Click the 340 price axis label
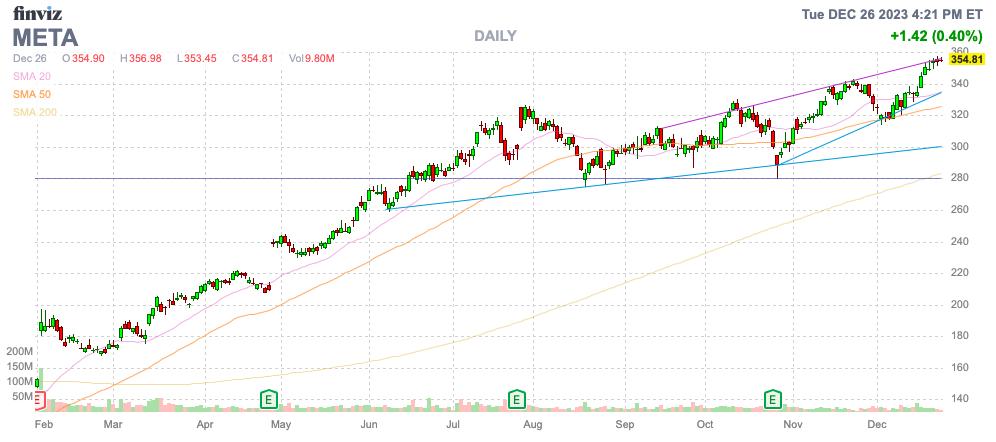The width and height of the screenshot is (996, 442). point(959,84)
